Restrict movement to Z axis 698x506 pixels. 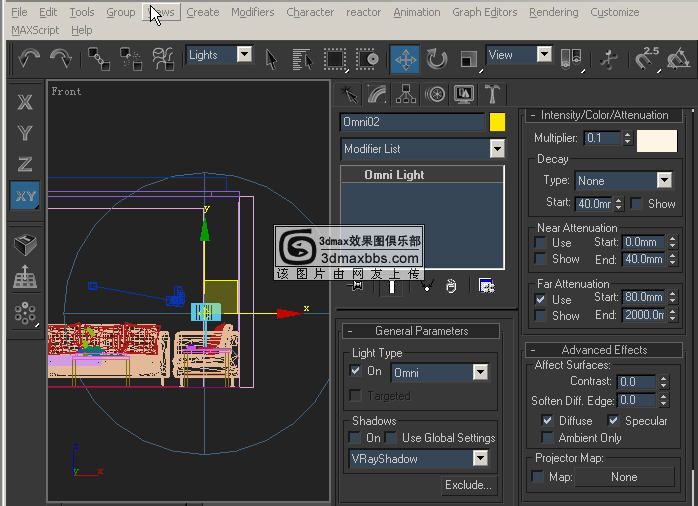tap(25, 164)
